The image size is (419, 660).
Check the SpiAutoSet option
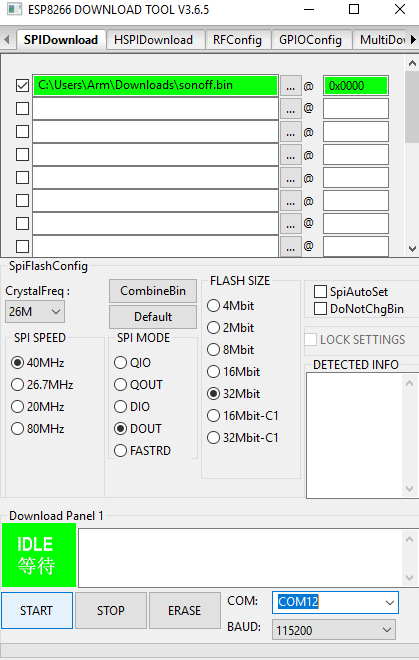coord(320,291)
